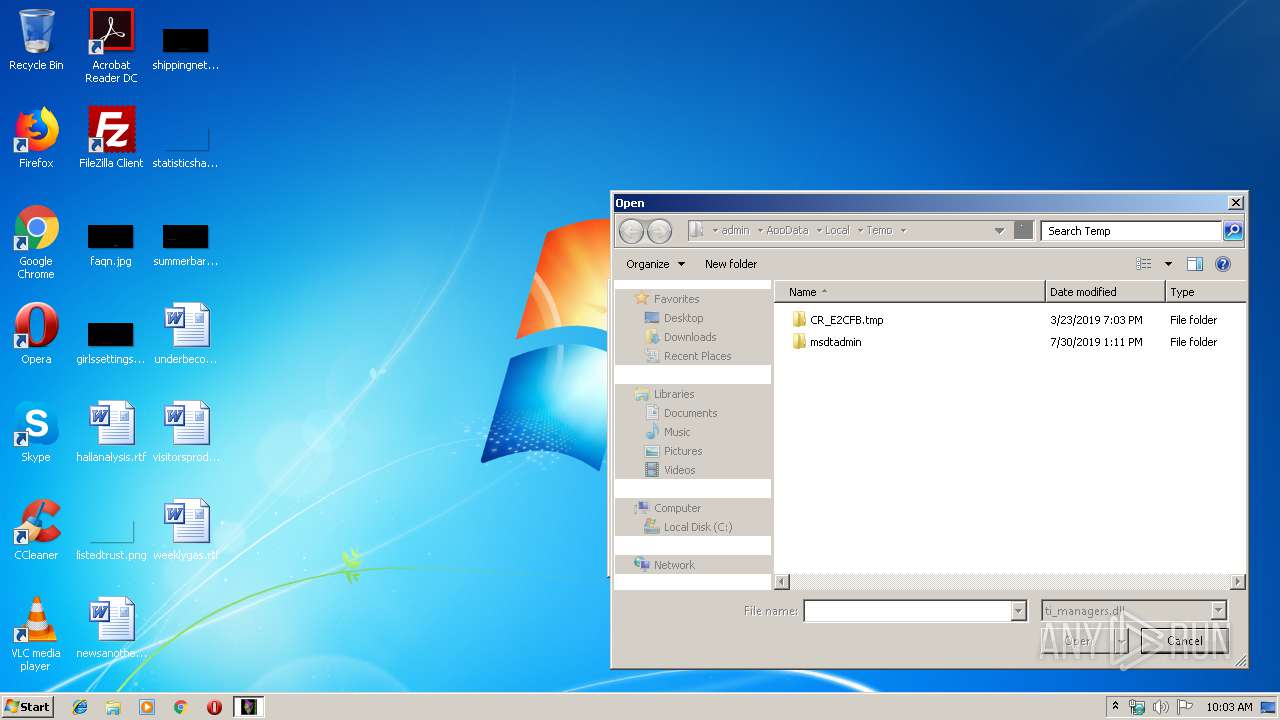Click the New folder button

731,264
